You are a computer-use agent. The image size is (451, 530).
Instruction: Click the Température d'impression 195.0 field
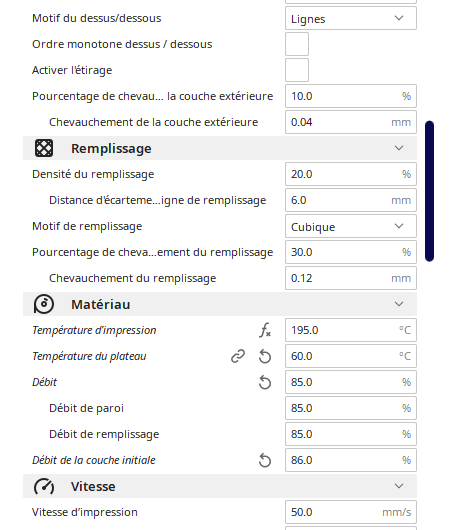pos(351,330)
